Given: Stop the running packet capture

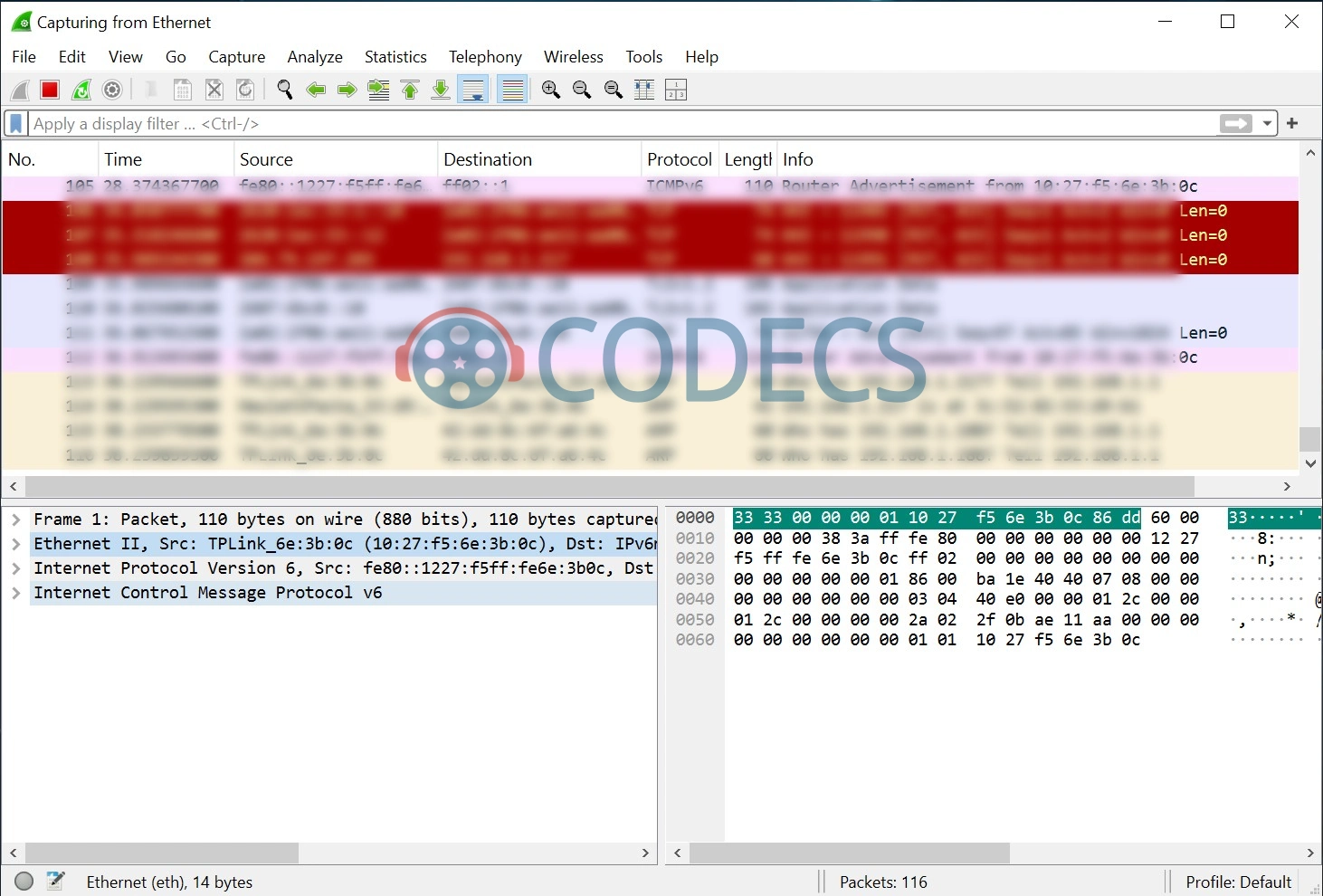Looking at the screenshot, I should click(x=50, y=90).
